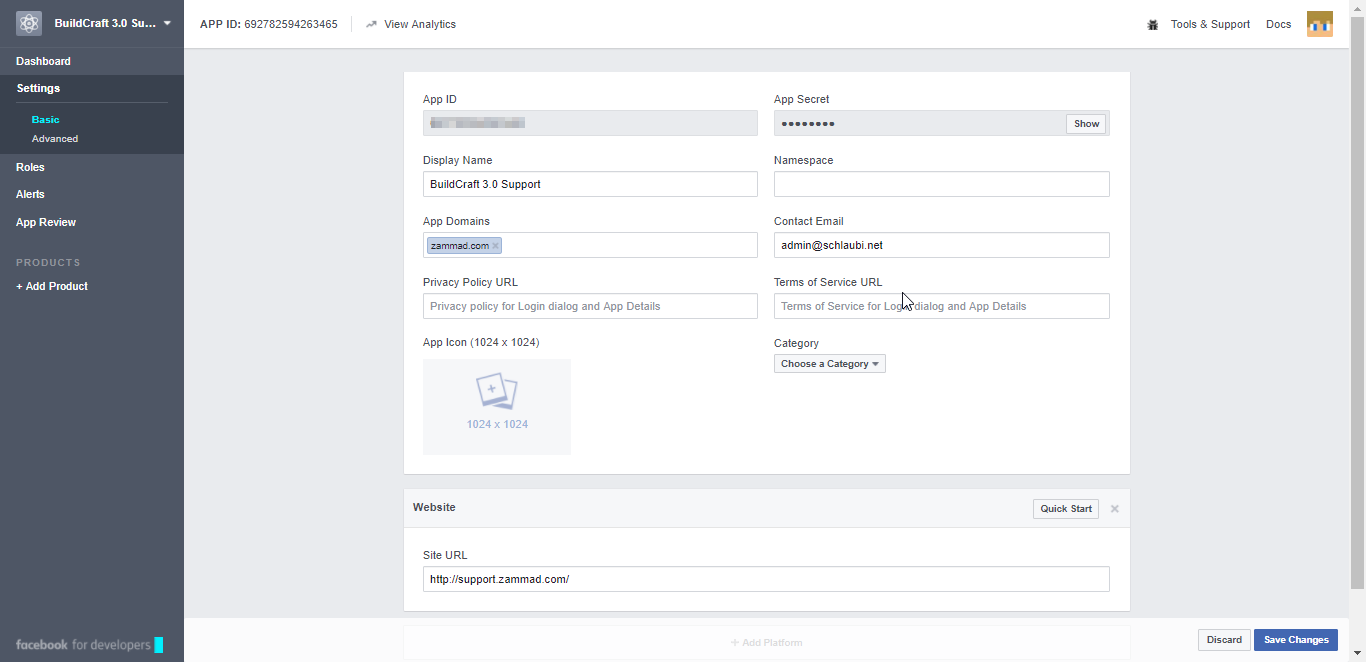Click the APP ID number in top bar
Viewport: 1366px width, 662px height.
pyautogui.click(x=291, y=24)
